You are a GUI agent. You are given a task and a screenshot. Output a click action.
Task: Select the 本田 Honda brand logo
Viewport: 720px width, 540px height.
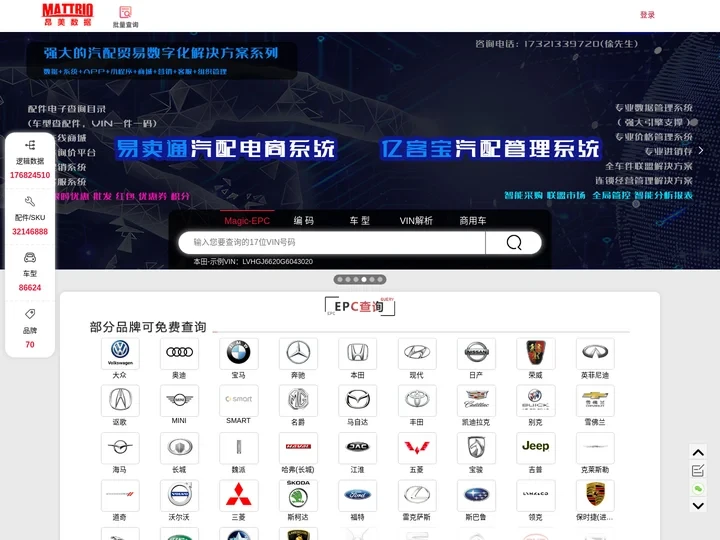click(357, 353)
